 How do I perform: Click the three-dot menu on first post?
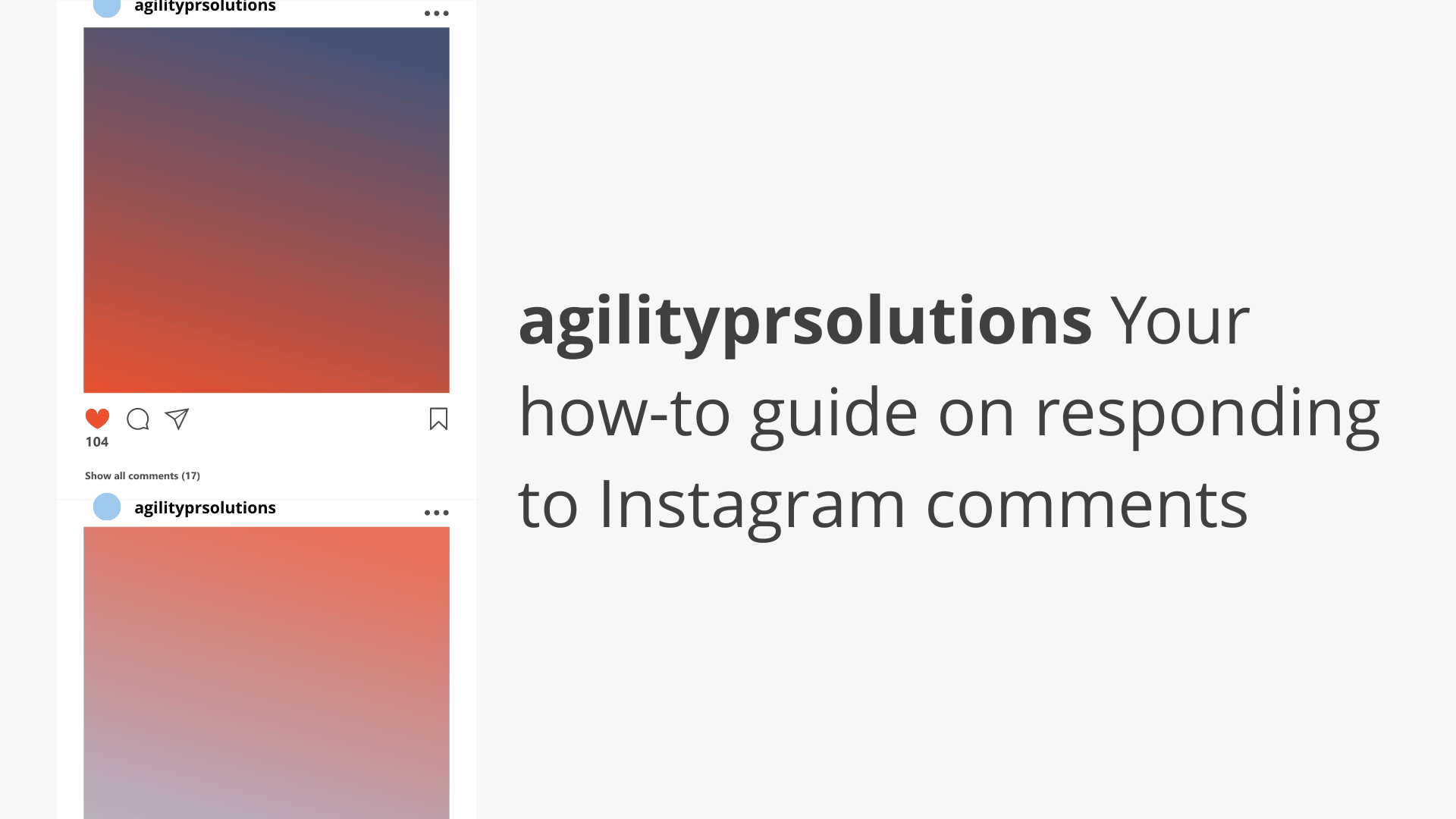pos(436,10)
